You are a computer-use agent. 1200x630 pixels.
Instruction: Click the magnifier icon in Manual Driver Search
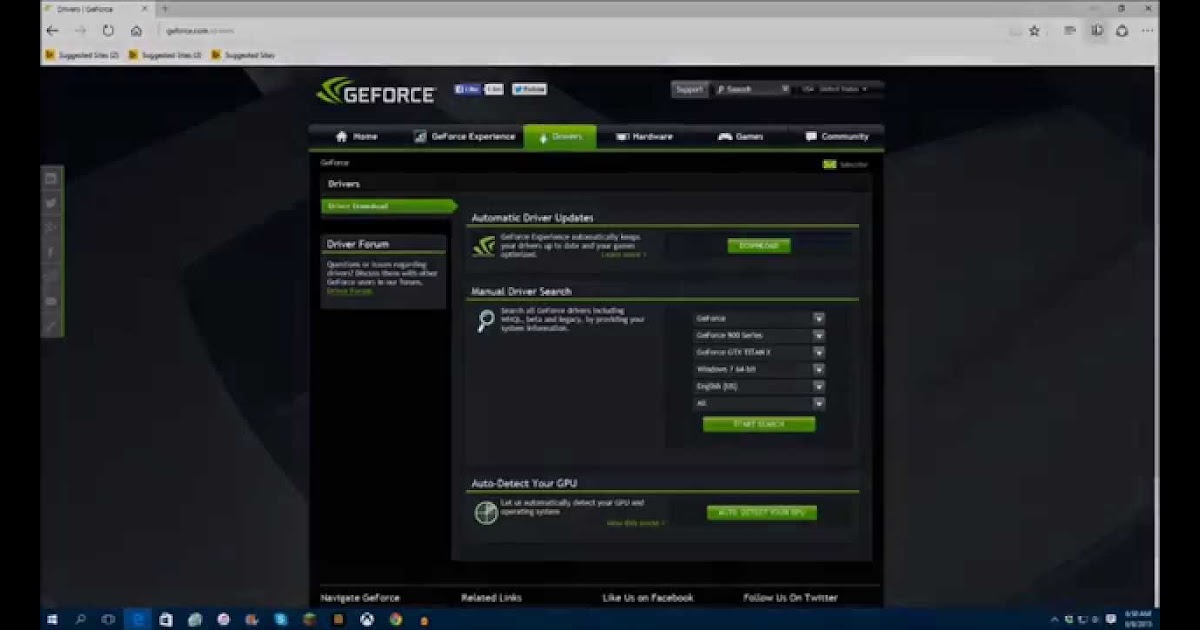tap(485, 321)
